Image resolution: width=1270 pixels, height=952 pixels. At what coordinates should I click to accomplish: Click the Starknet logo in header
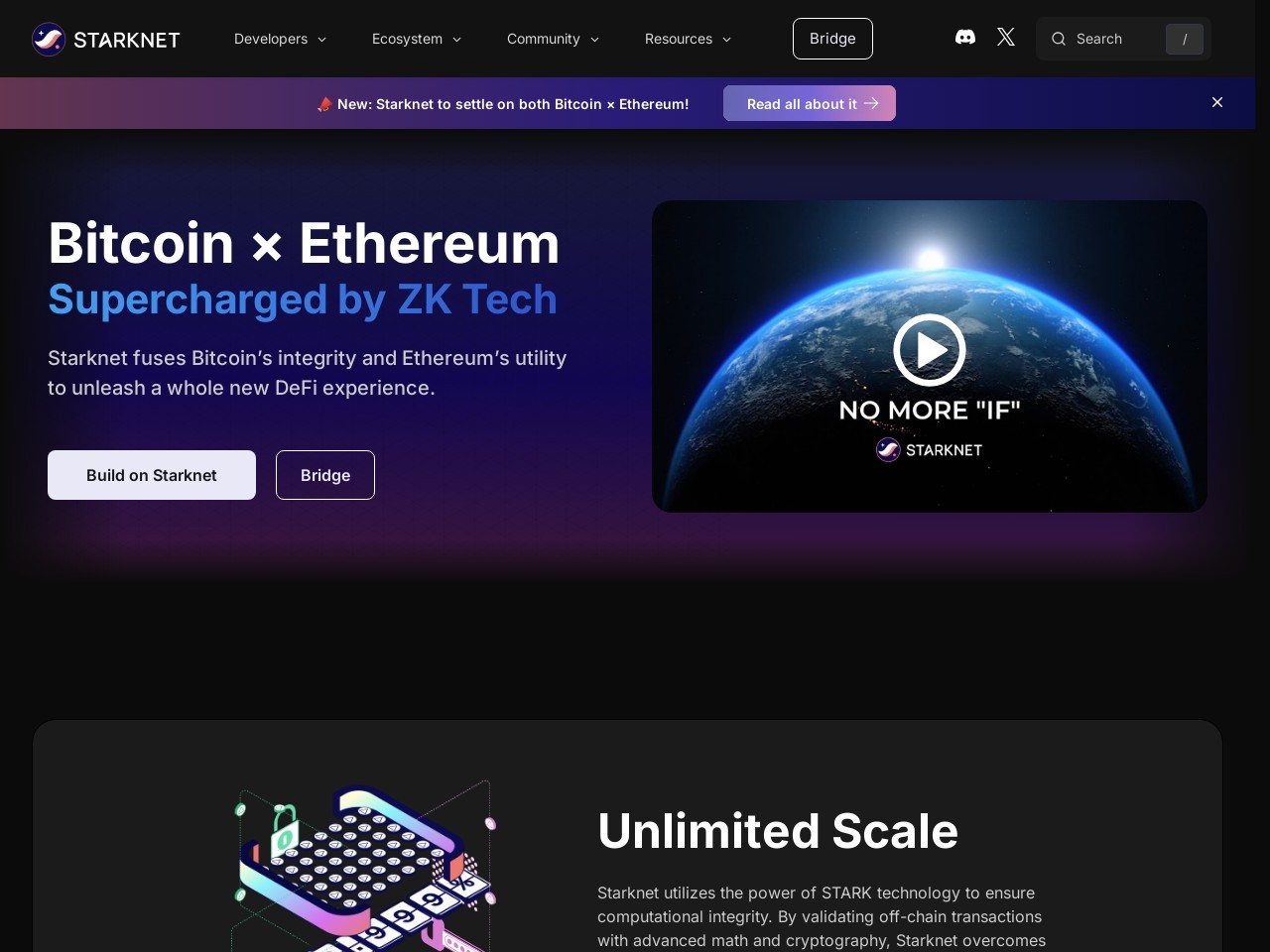click(106, 39)
